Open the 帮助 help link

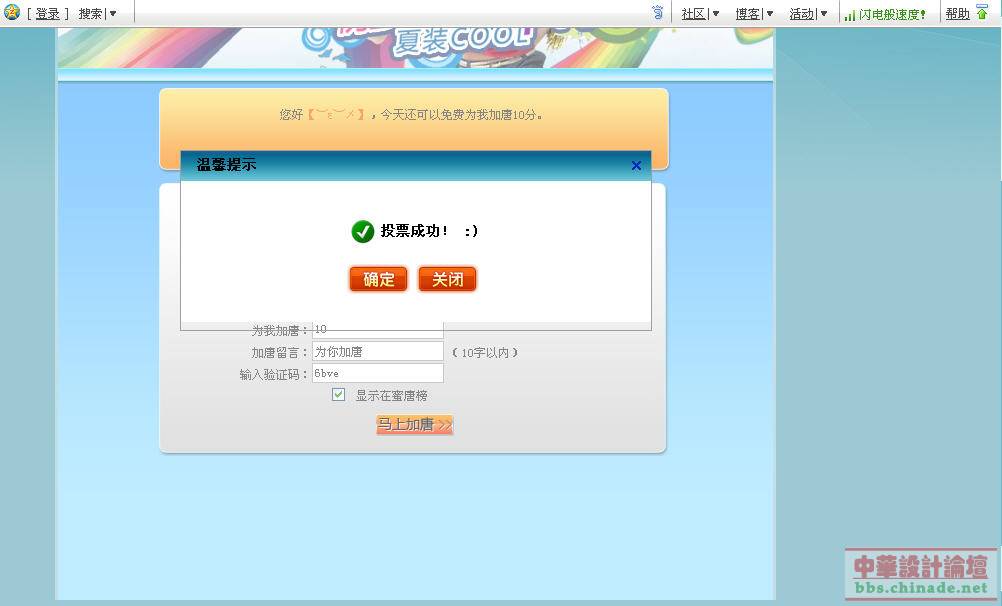coord(957,13)
